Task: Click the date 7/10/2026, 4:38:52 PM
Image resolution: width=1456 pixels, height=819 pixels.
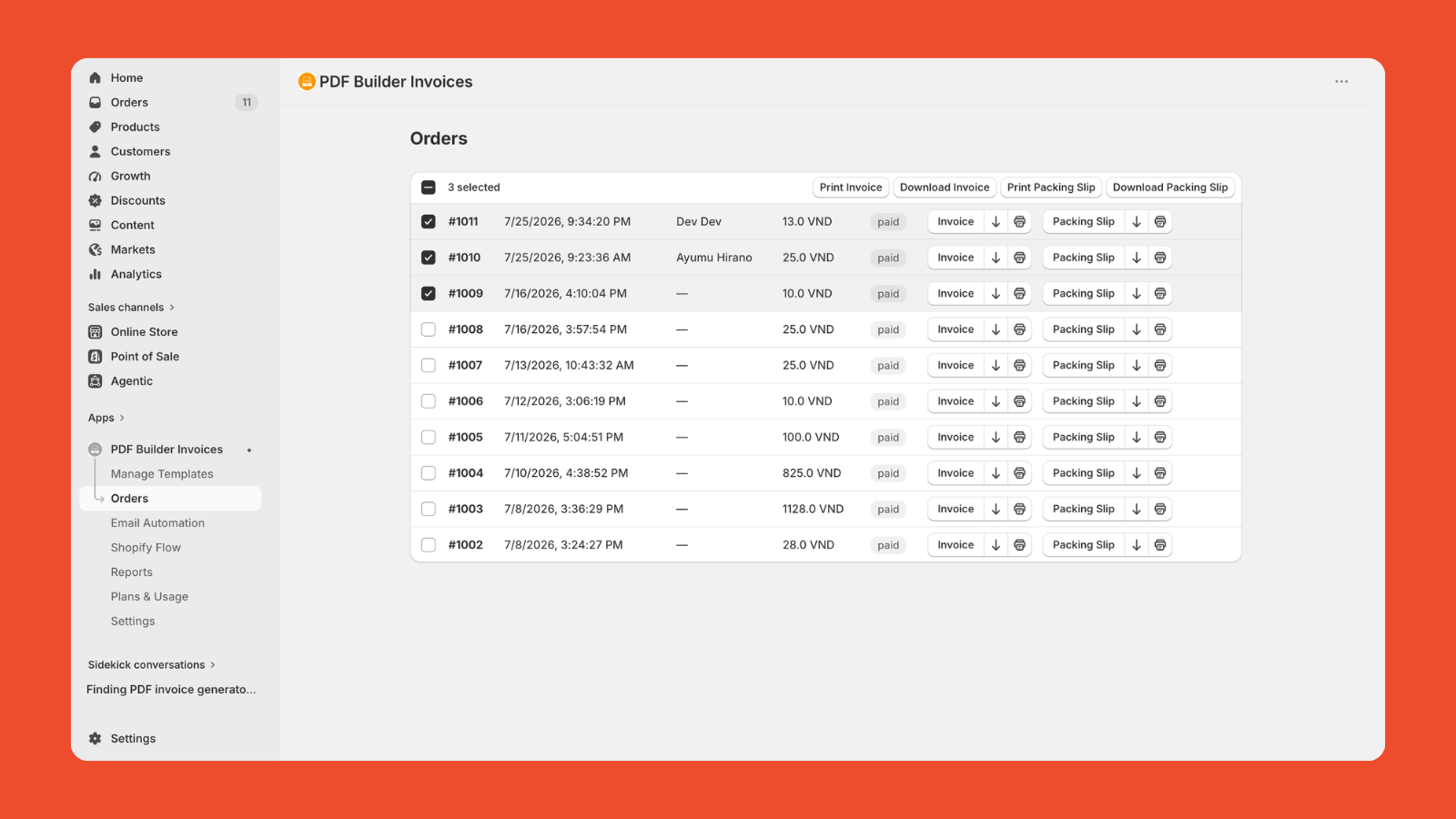Action: 566,473
